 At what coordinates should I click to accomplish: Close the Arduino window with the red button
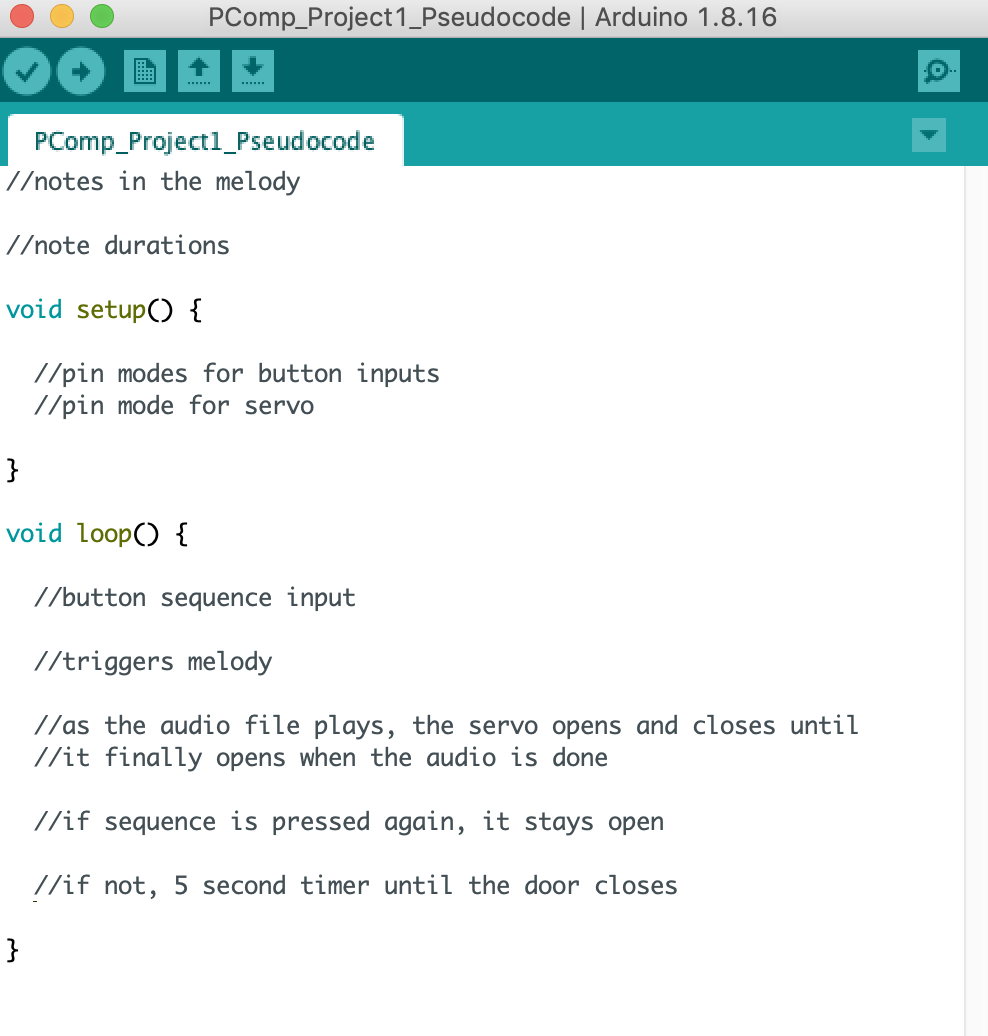click(22, 17)
